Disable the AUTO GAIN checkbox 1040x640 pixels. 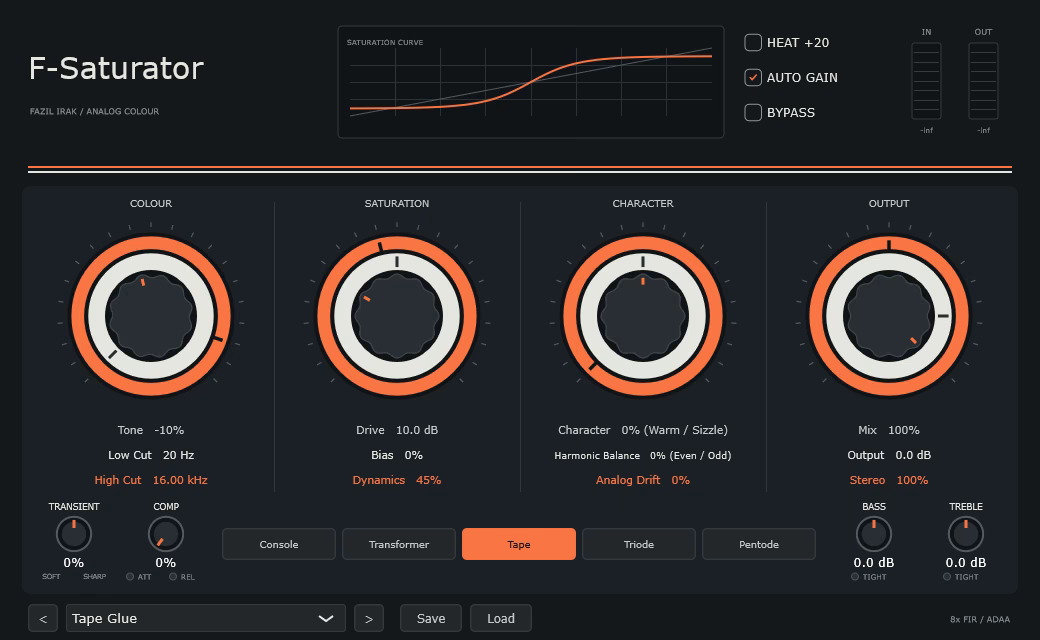[753, 78]
